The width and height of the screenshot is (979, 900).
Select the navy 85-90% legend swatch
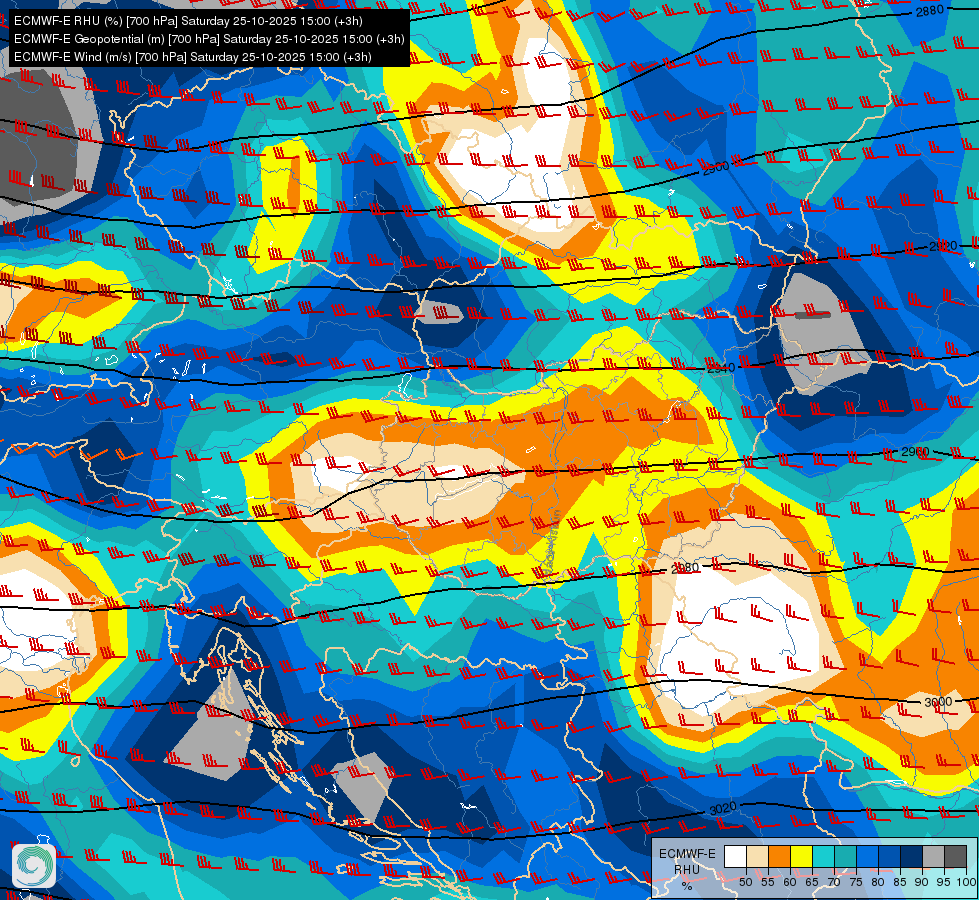click(x=912, y=856)
